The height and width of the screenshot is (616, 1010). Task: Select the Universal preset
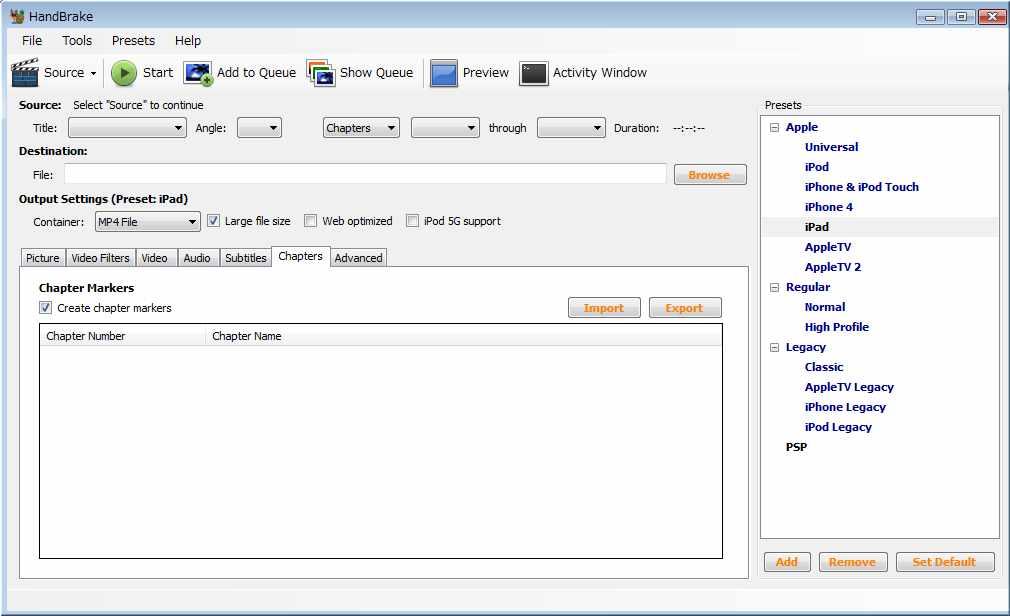click(x=832, y=147)
